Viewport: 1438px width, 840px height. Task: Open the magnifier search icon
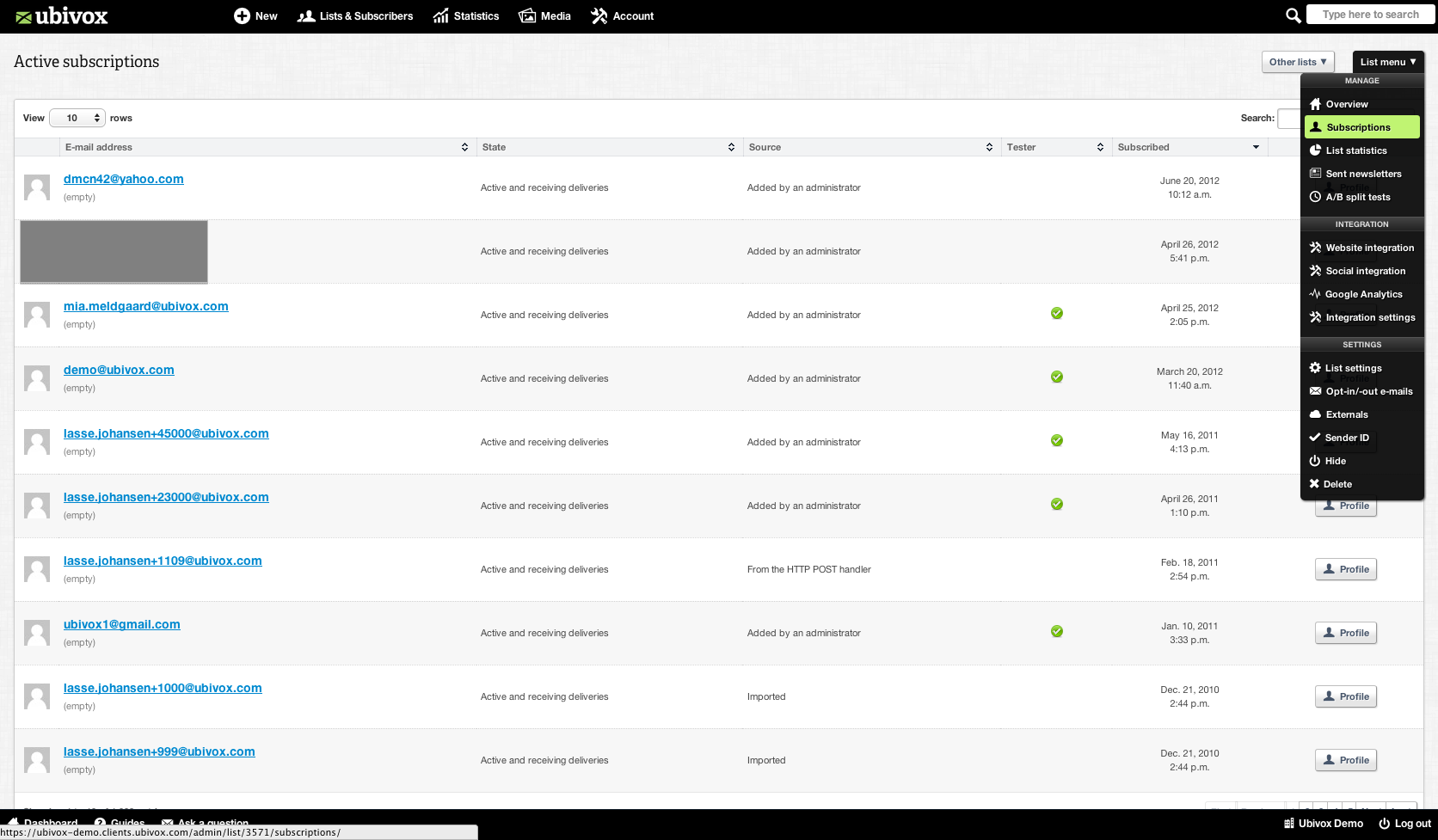pos(1293,15)
